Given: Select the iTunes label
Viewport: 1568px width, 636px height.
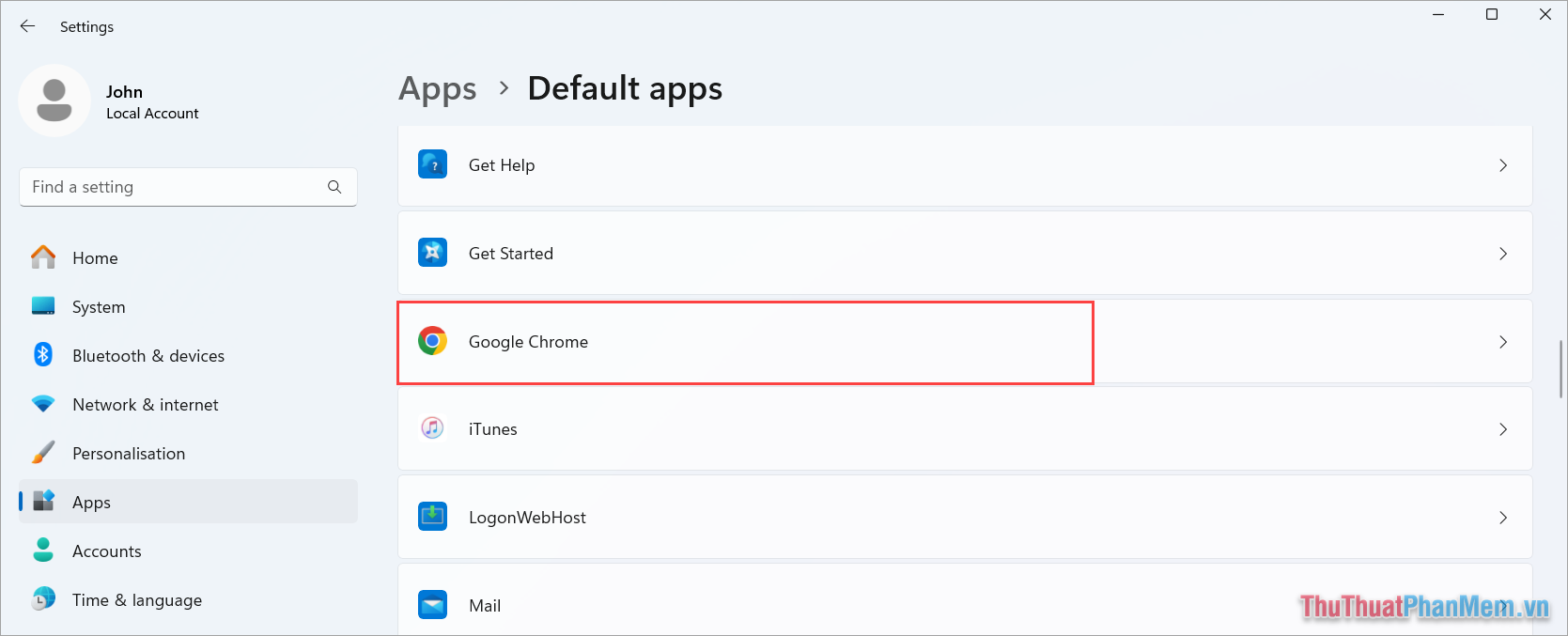Looking at the screenshot, I should click(493, 429).
